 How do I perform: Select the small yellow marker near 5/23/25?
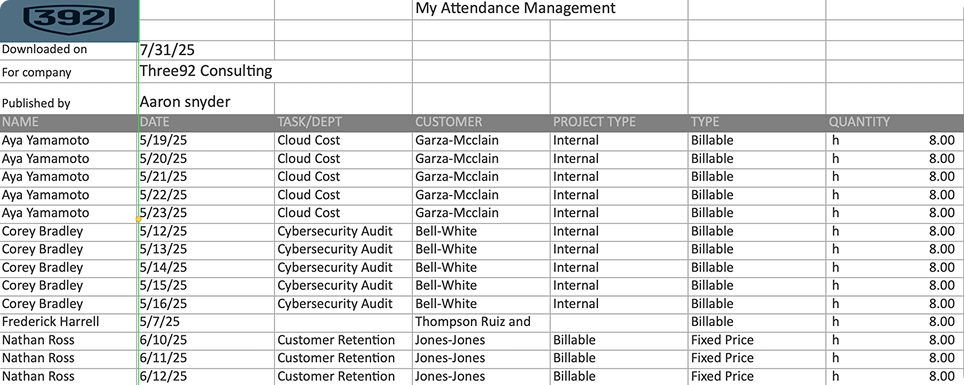pyautogui.click(x=138, y=219)
